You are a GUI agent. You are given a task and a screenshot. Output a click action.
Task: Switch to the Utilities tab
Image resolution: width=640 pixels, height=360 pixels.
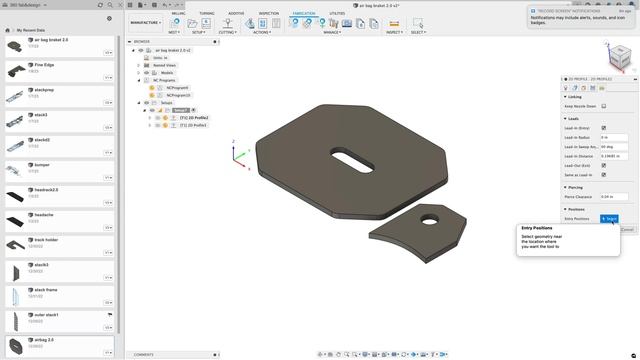(x=337, y=13)
